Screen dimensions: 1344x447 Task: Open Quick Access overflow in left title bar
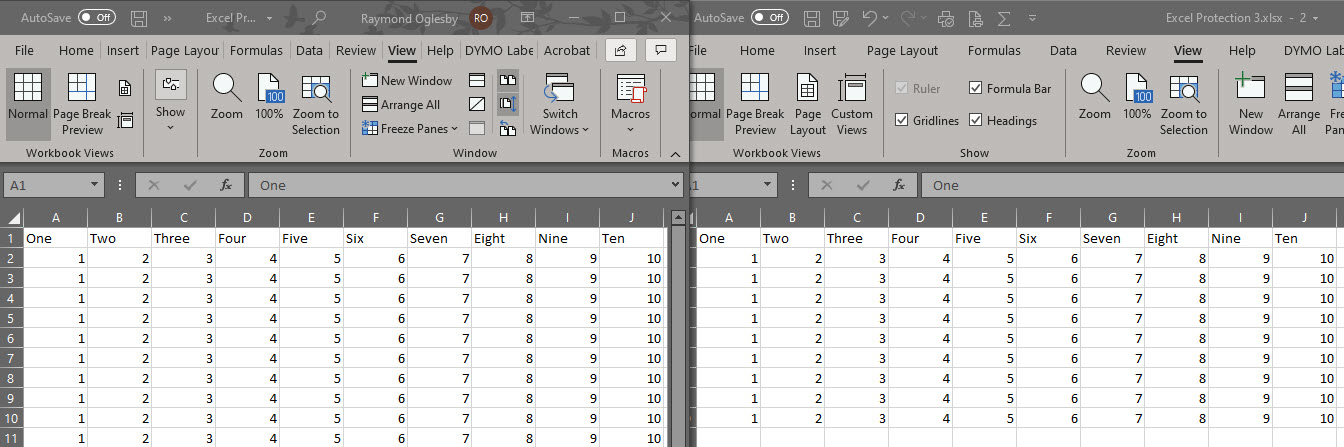click(x=166, y=18)
